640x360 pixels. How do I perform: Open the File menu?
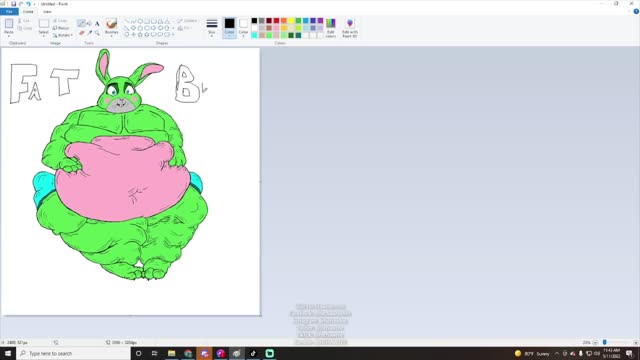tap(9, 11)
